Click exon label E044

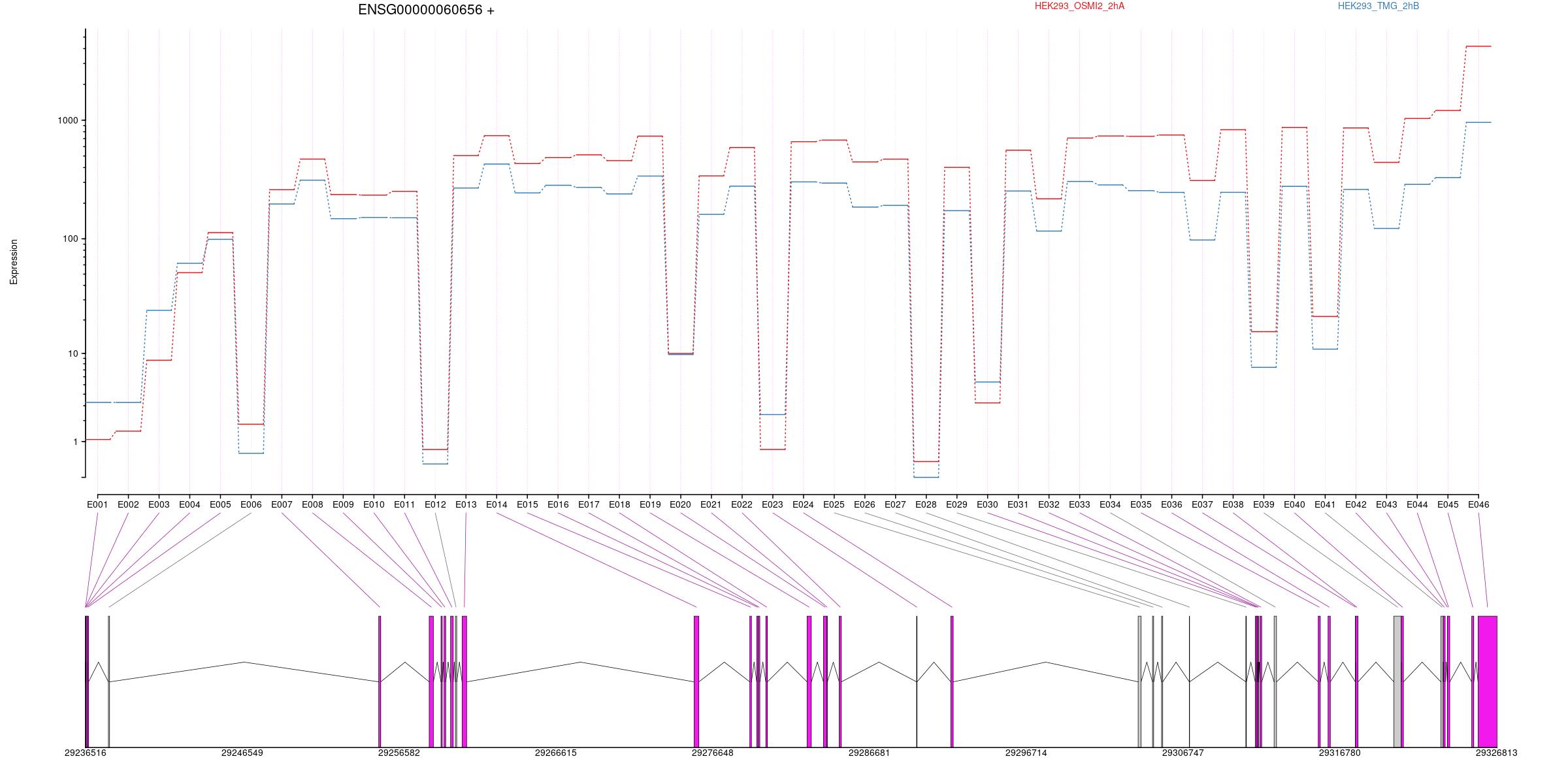click(x=1417, y=504)
